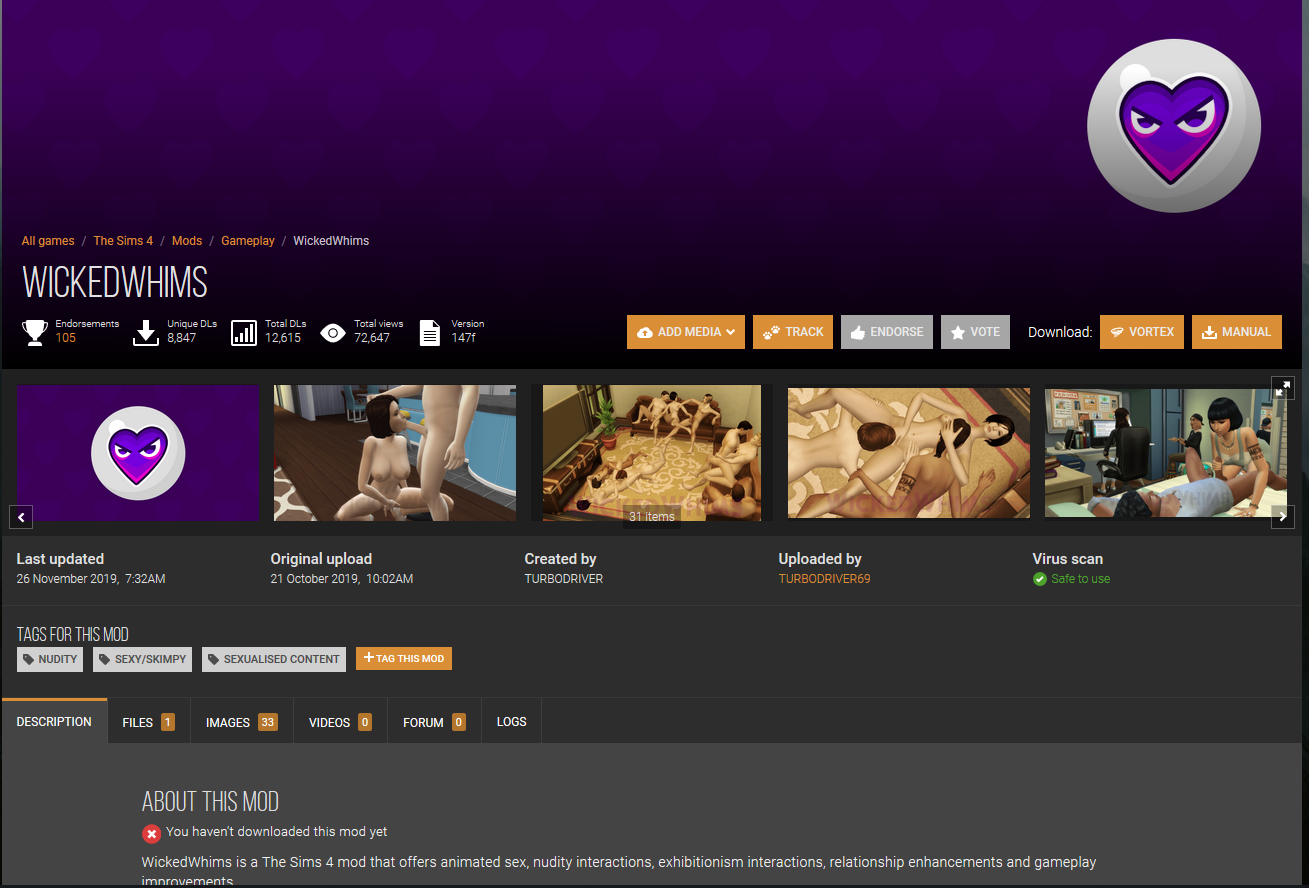Screen dimensions: 1309x888
Task: Click the 'Safe to use' text
Action: click(x=1080, y=579)
